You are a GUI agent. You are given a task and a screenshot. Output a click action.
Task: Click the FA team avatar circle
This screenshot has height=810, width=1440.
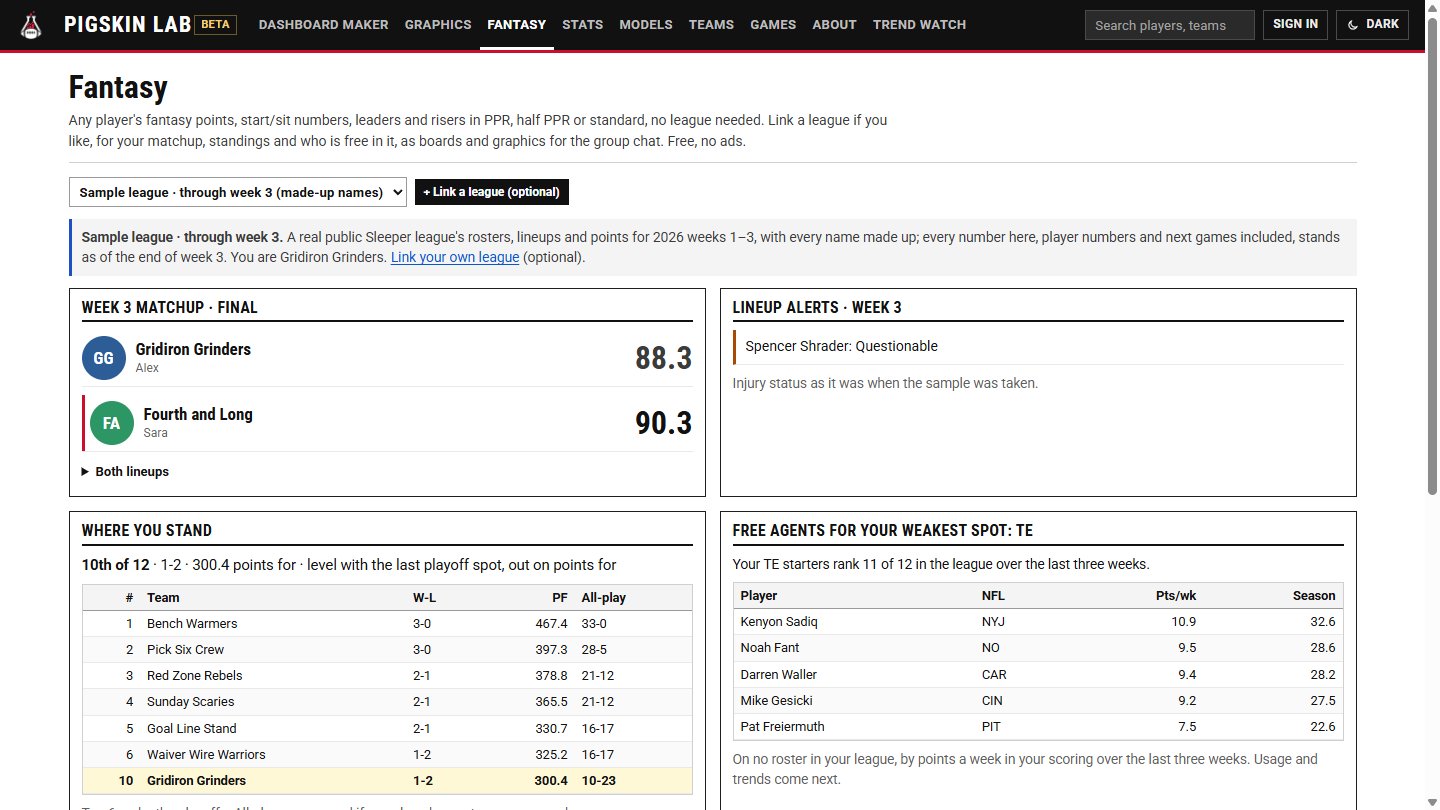pyautogui.click(x=112, y=423)
